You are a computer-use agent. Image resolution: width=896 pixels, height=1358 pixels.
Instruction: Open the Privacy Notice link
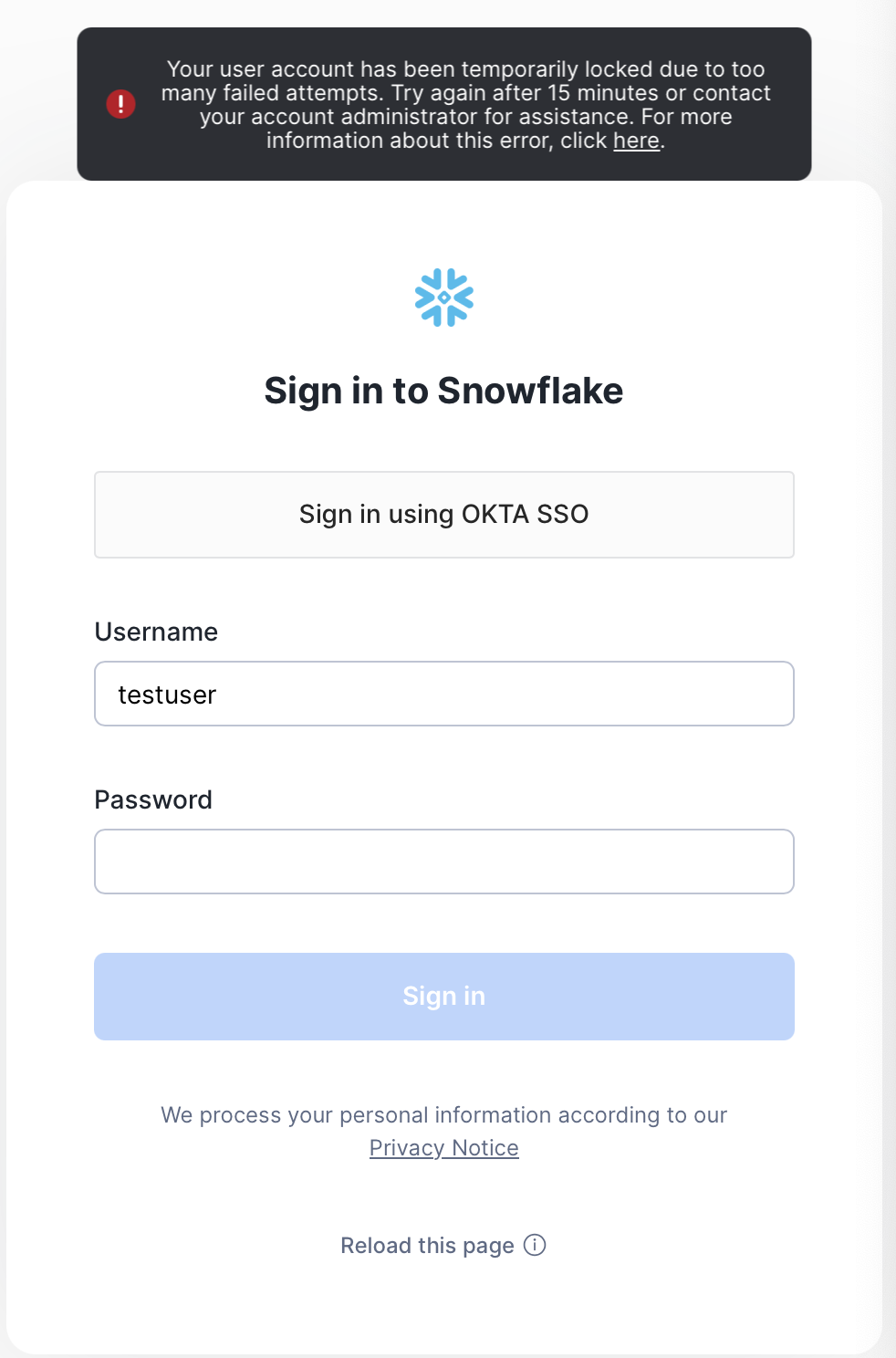pos(444,1148)
